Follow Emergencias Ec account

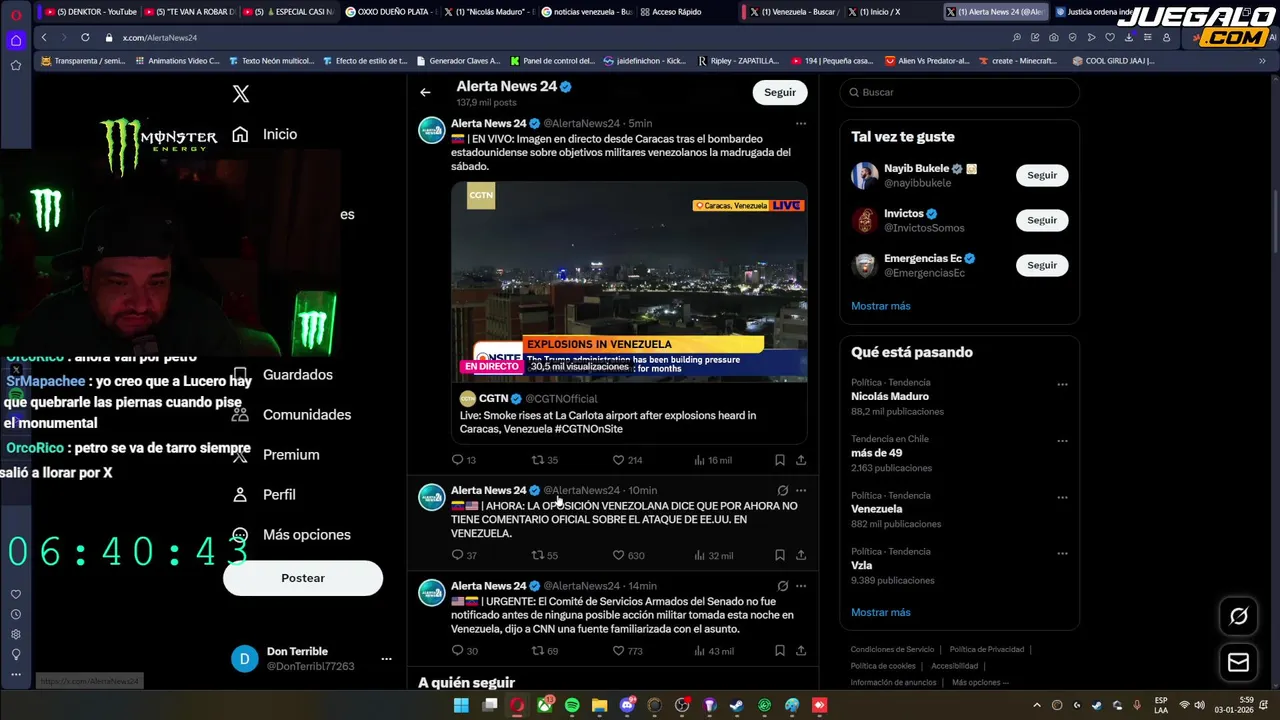[x=1042, y=265]
